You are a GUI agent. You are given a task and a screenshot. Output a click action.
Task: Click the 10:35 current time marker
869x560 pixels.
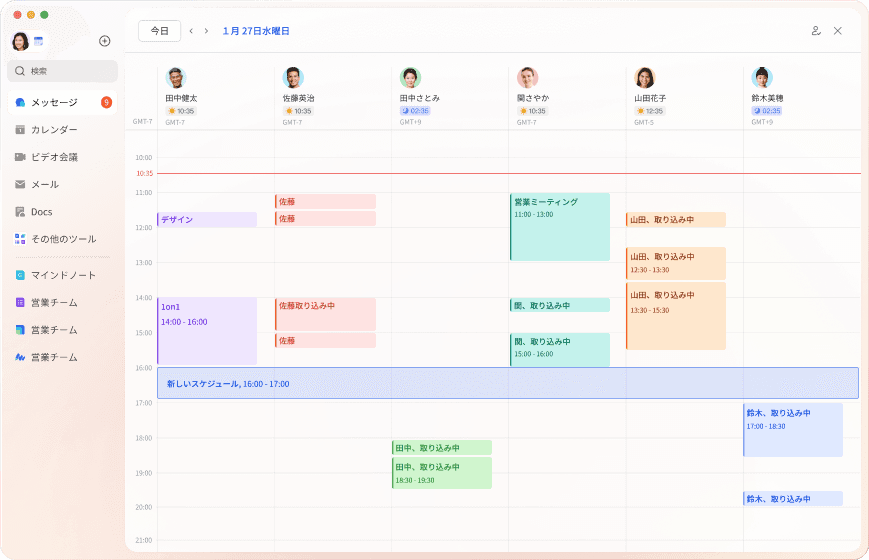point(145,174)
